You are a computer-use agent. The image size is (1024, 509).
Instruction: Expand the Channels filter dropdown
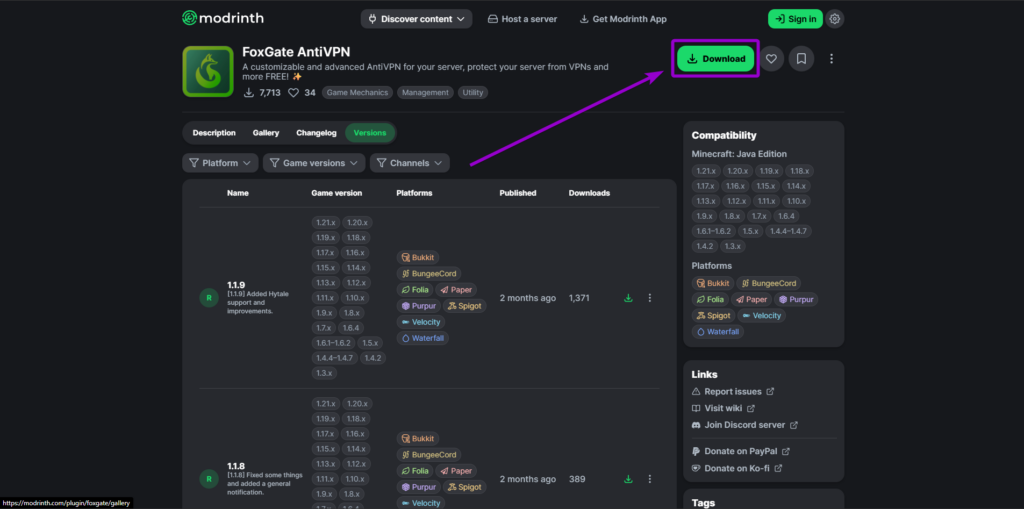click(x=409, y=163)
